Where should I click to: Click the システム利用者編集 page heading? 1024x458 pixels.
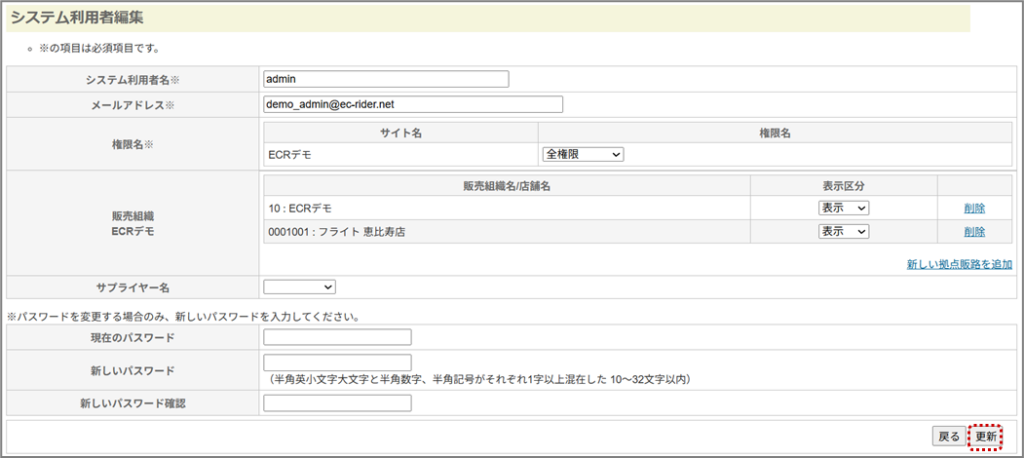point(82,17)
